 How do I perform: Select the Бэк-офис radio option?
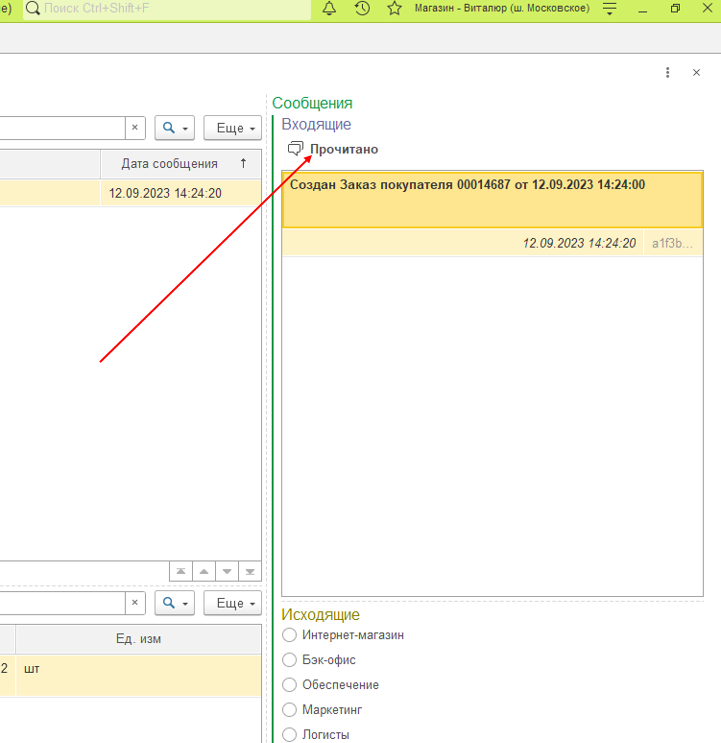click(x=290, y=660)
